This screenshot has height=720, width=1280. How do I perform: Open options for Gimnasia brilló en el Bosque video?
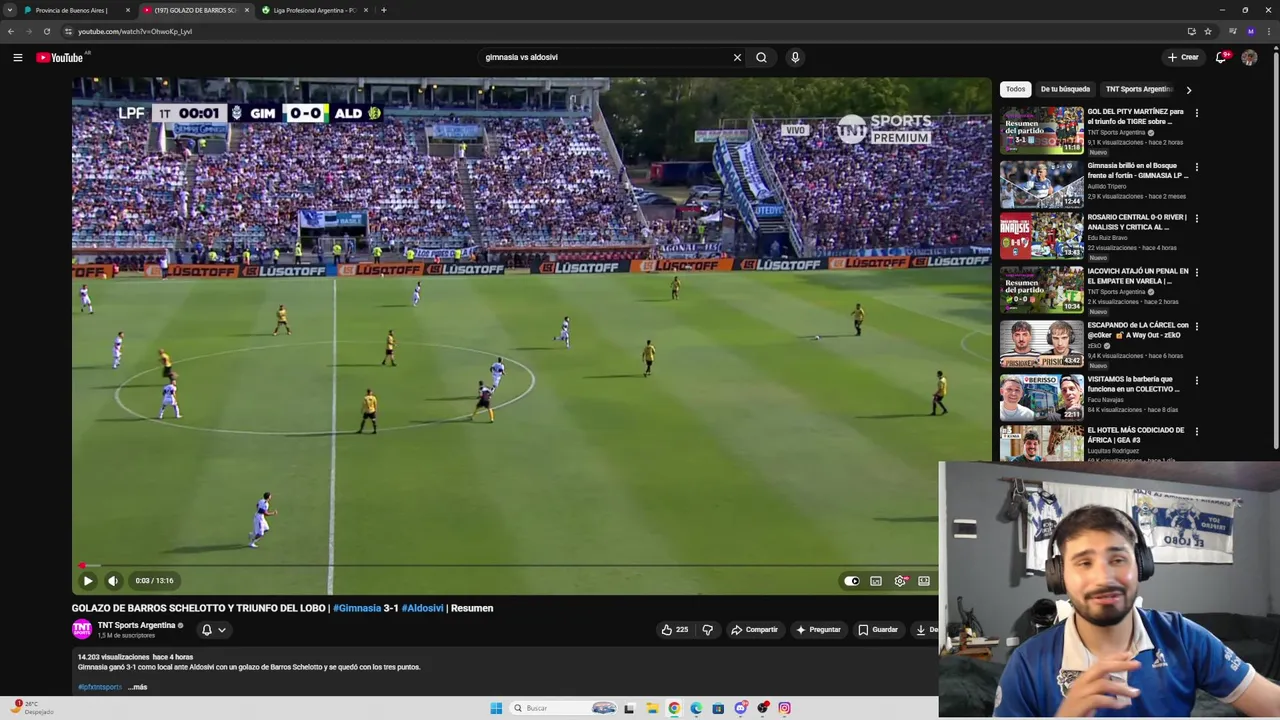click(1197, 167)
